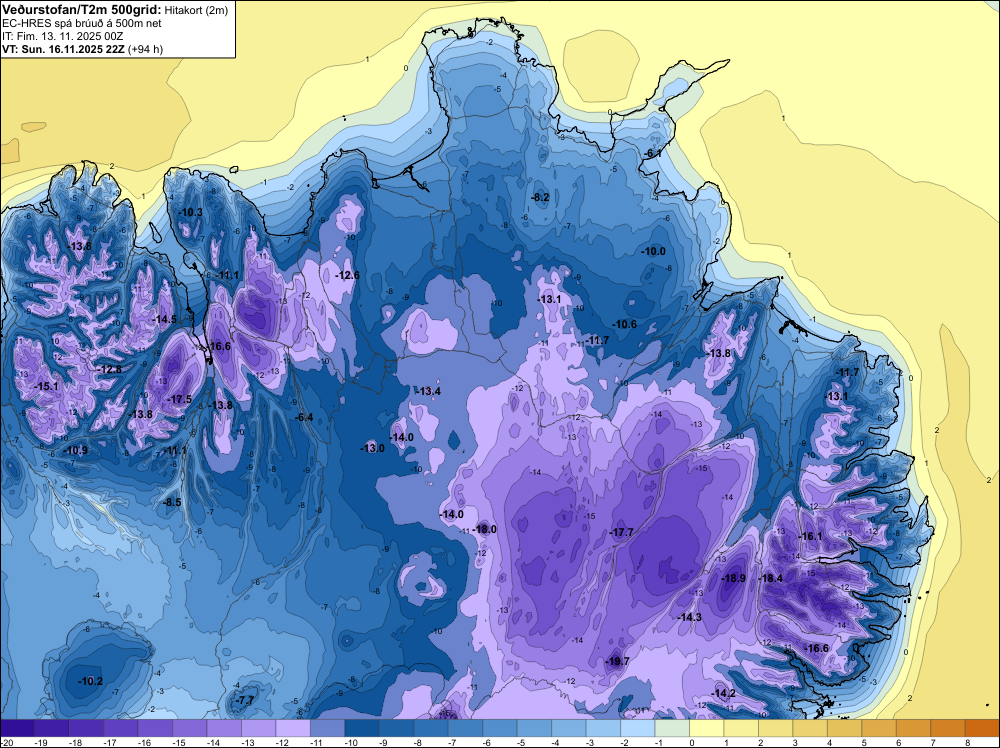Click the pale yellow legend swatch between 0 and 1
The width and height of the screenshot is (1000, 748).
[707, 728]
